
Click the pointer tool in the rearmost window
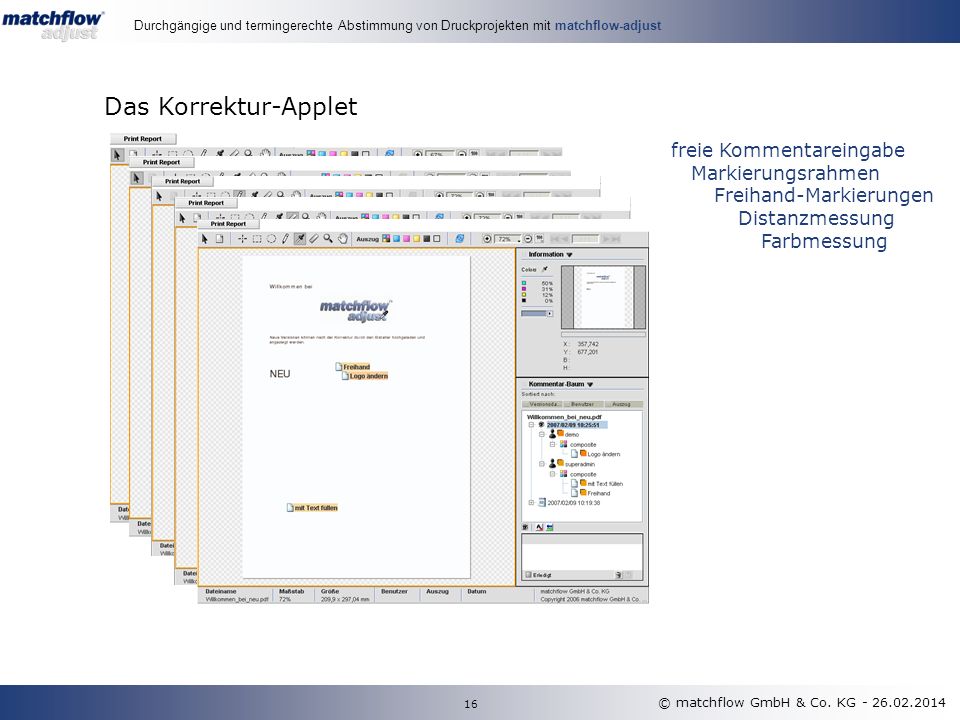(x=117, y=155)
